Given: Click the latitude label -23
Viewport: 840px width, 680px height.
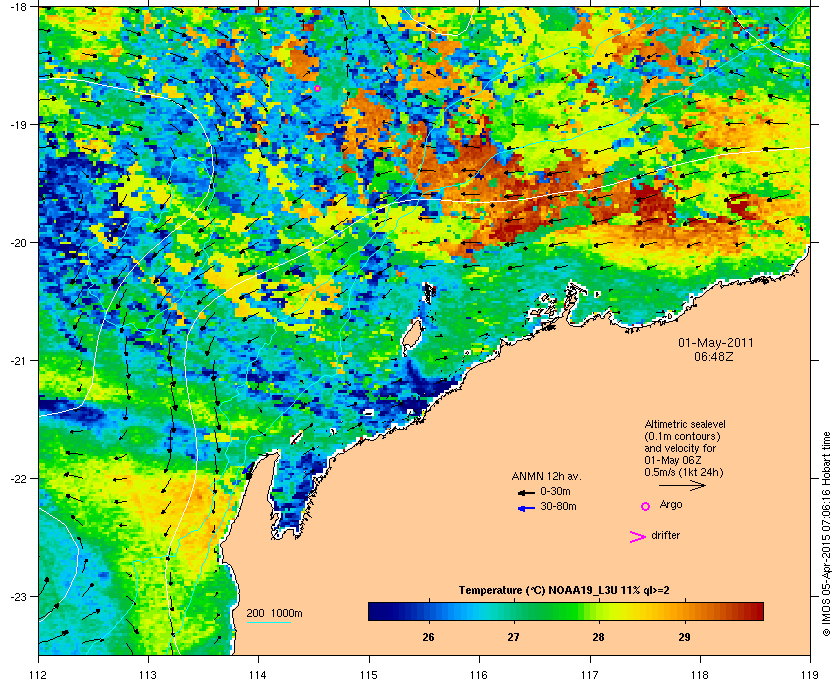Looking at the screenshot, I should pos(19,596).
